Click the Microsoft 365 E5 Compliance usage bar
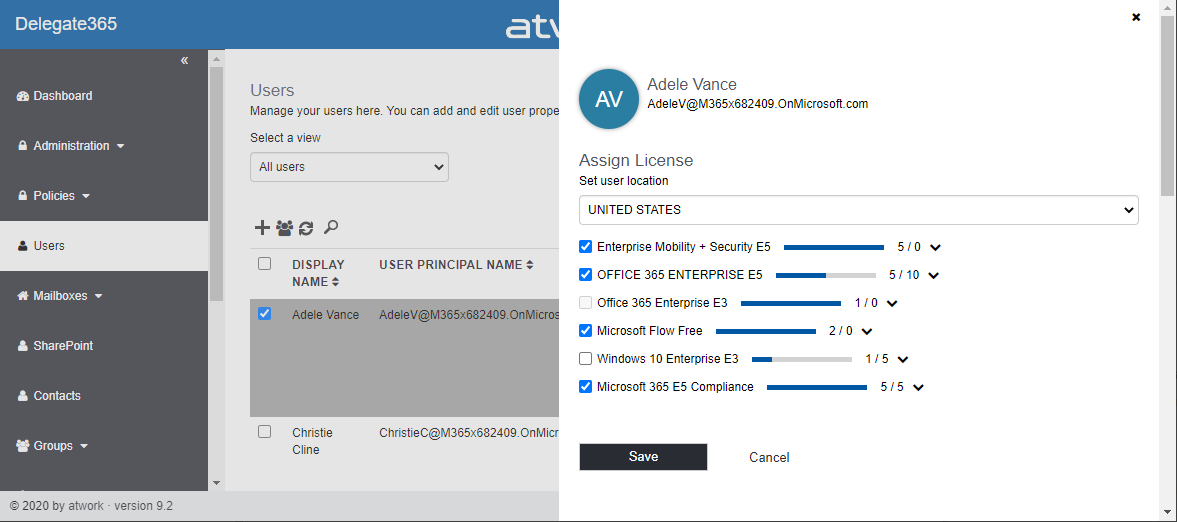Screen dimensions: 1177x522 click(x=816, y=387)
